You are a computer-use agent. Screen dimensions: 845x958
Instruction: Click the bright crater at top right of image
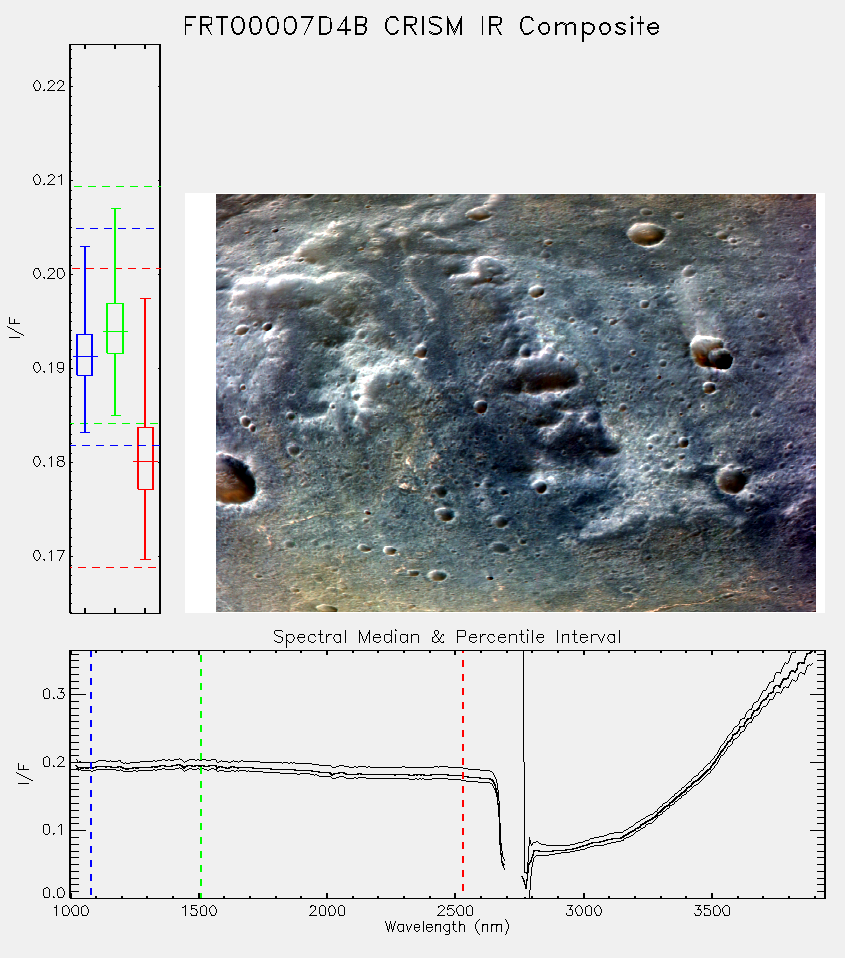coord(646,233)
